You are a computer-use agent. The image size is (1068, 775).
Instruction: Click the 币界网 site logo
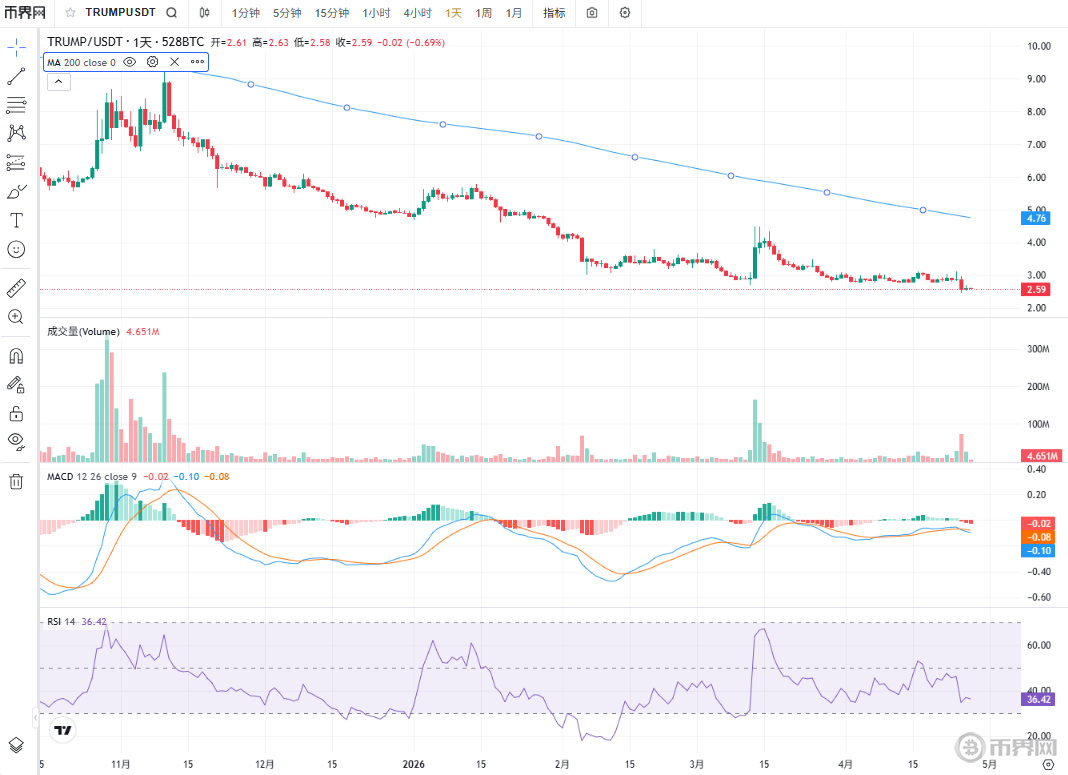(x=25, y=13)
